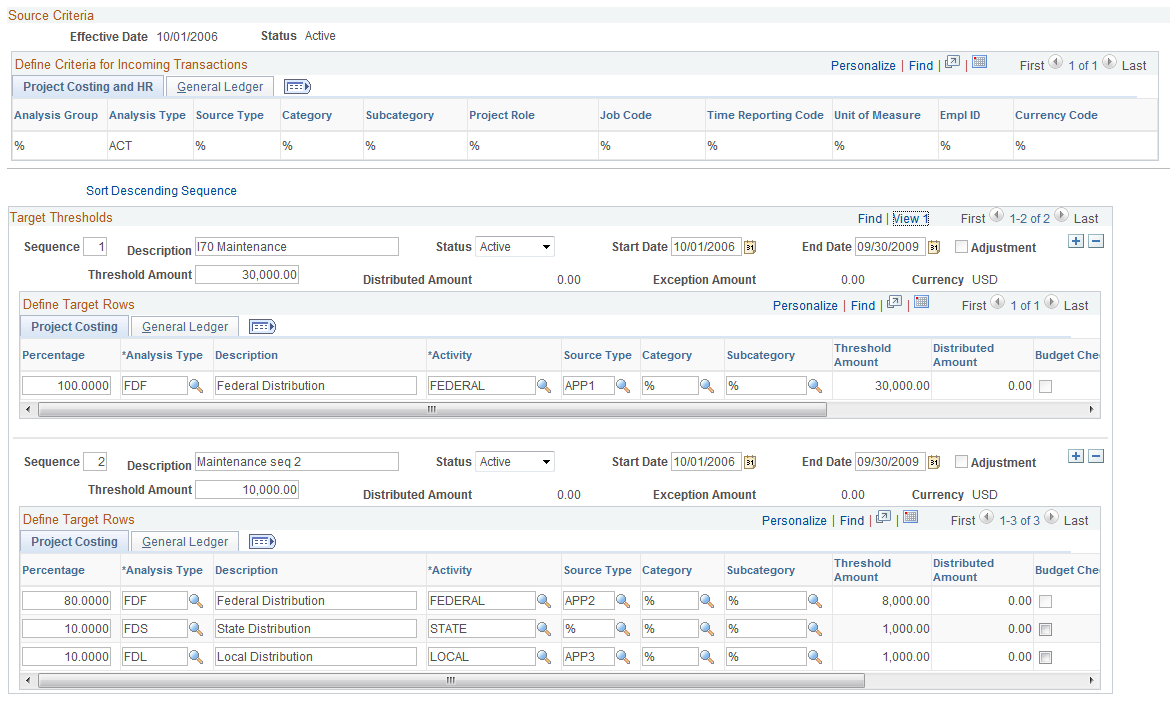
Task: Open General Ledger tab under sequence 2 target rows
Action: pos(184,541)
